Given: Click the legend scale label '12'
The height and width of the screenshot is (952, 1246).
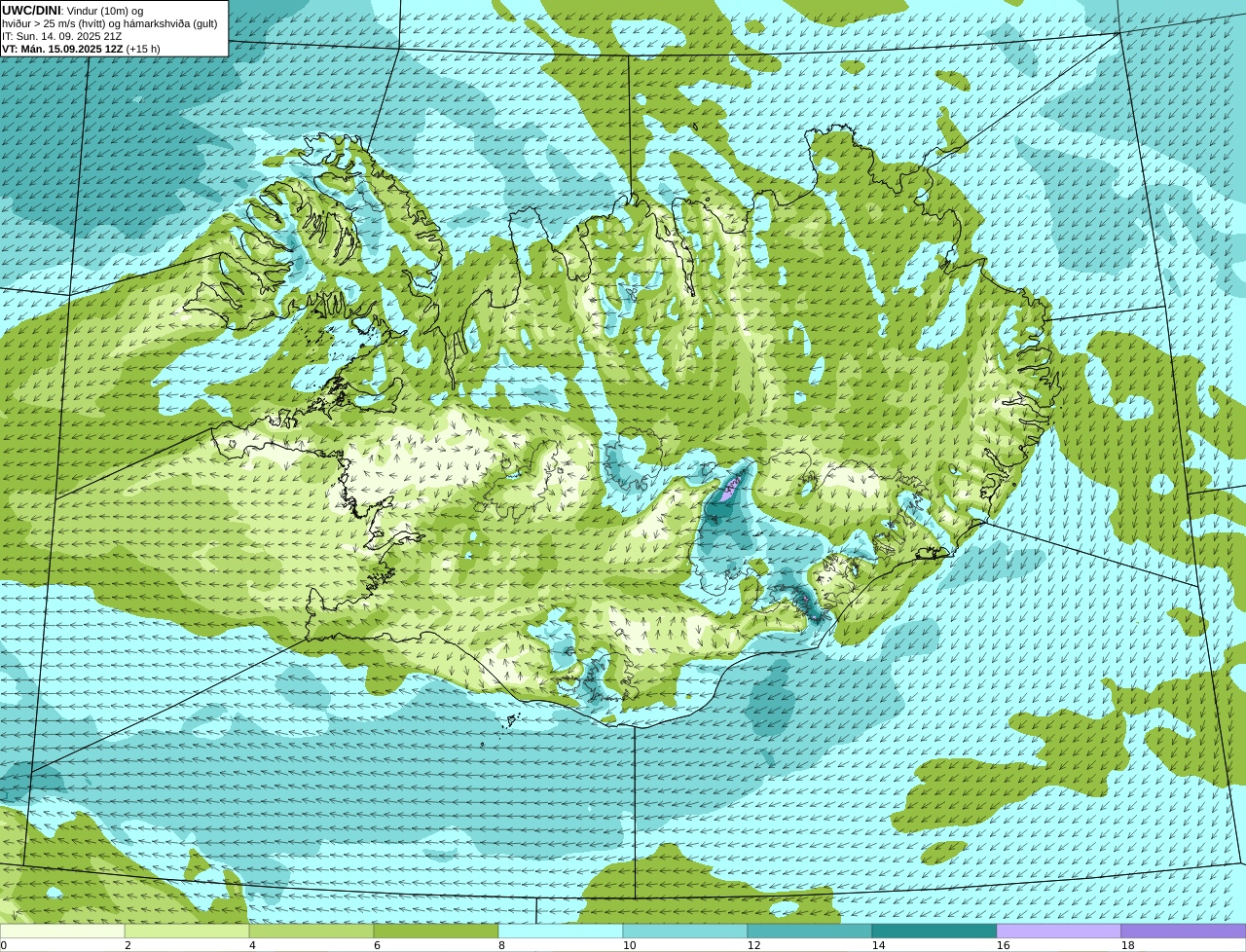Looking at the screenshot, I should point(753,945).
